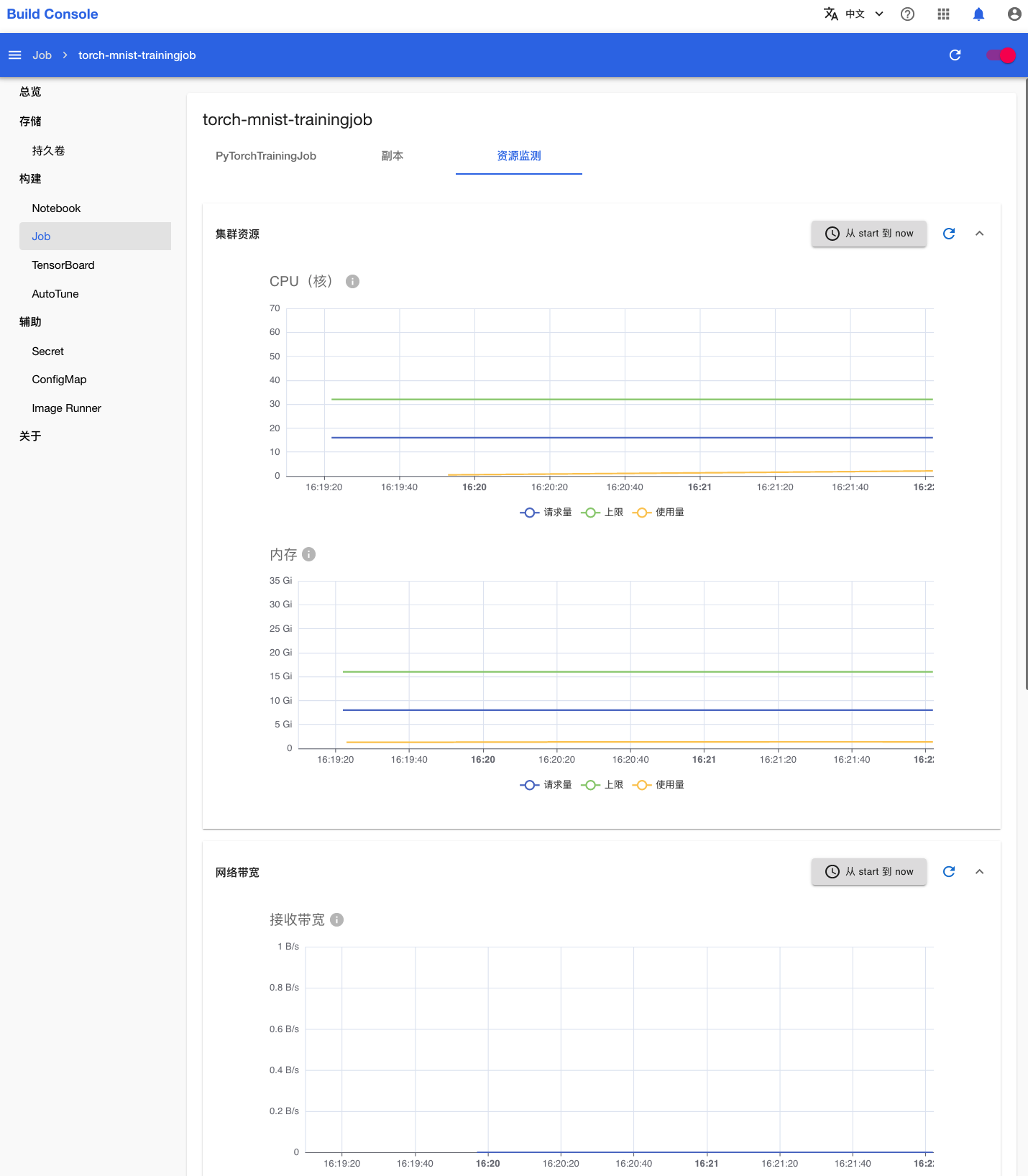Click the 构建 sidebar section
The width and height of the screenshot is (1028, 1176).
[30, 179]
